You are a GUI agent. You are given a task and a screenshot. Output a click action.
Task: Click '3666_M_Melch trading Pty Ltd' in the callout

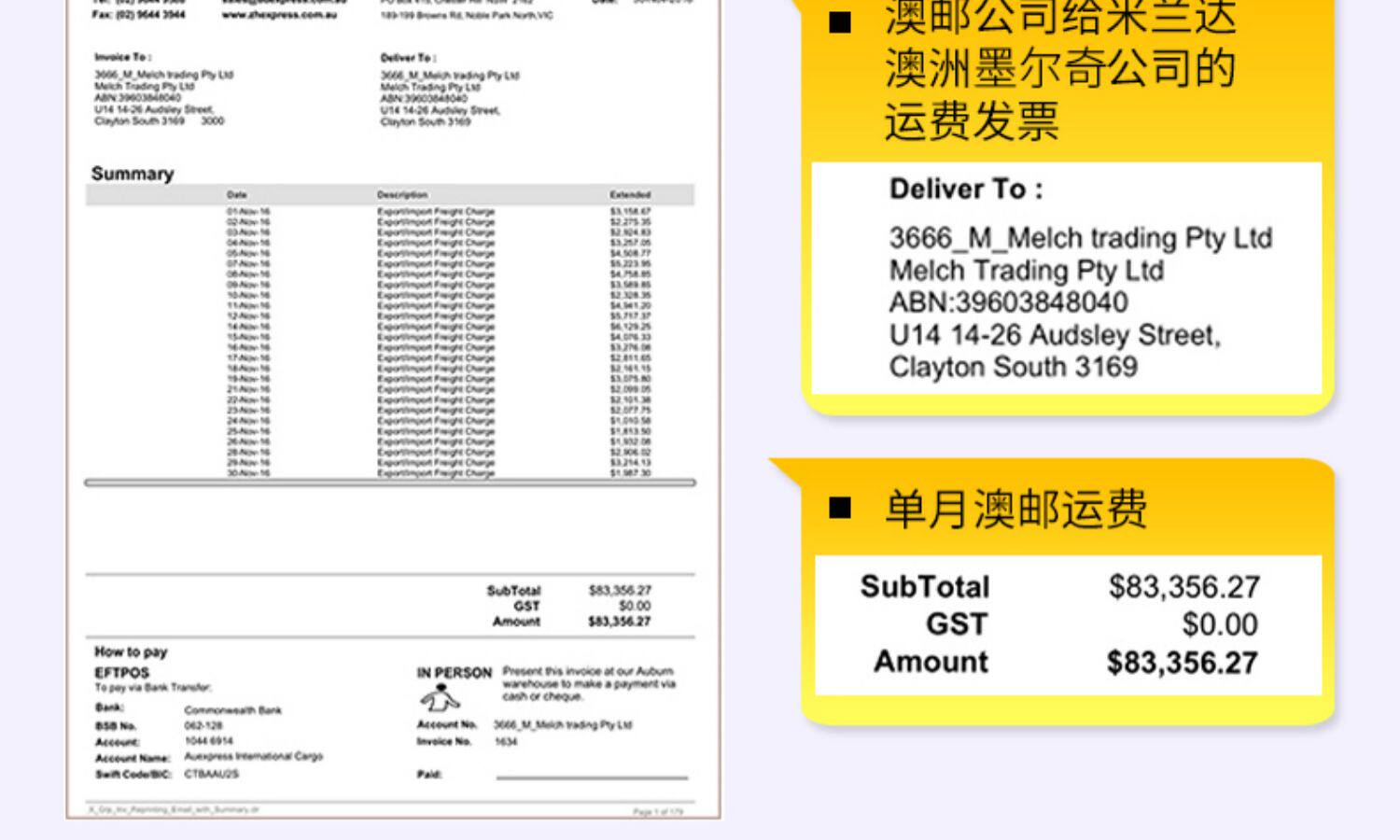(x=1081, y=238)
